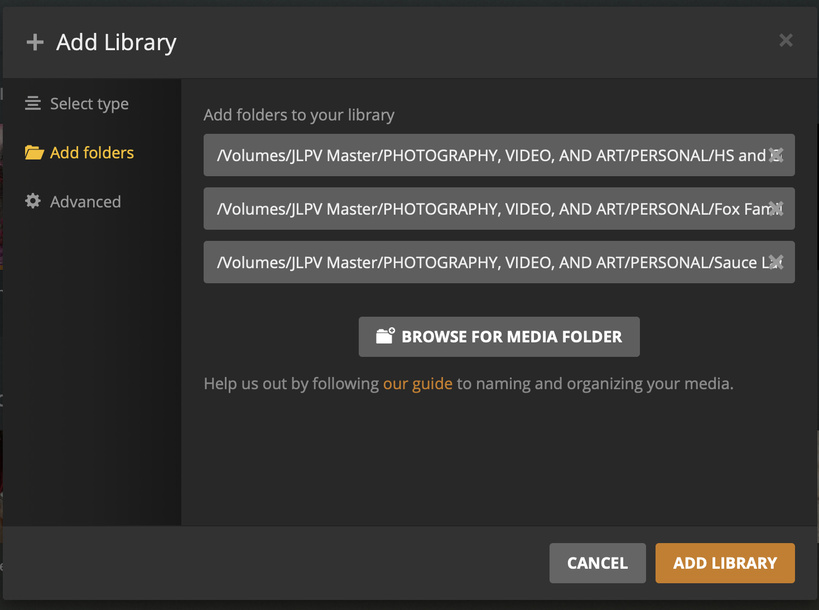Click the folder-plus icon in the Browse button

(385, 336)
